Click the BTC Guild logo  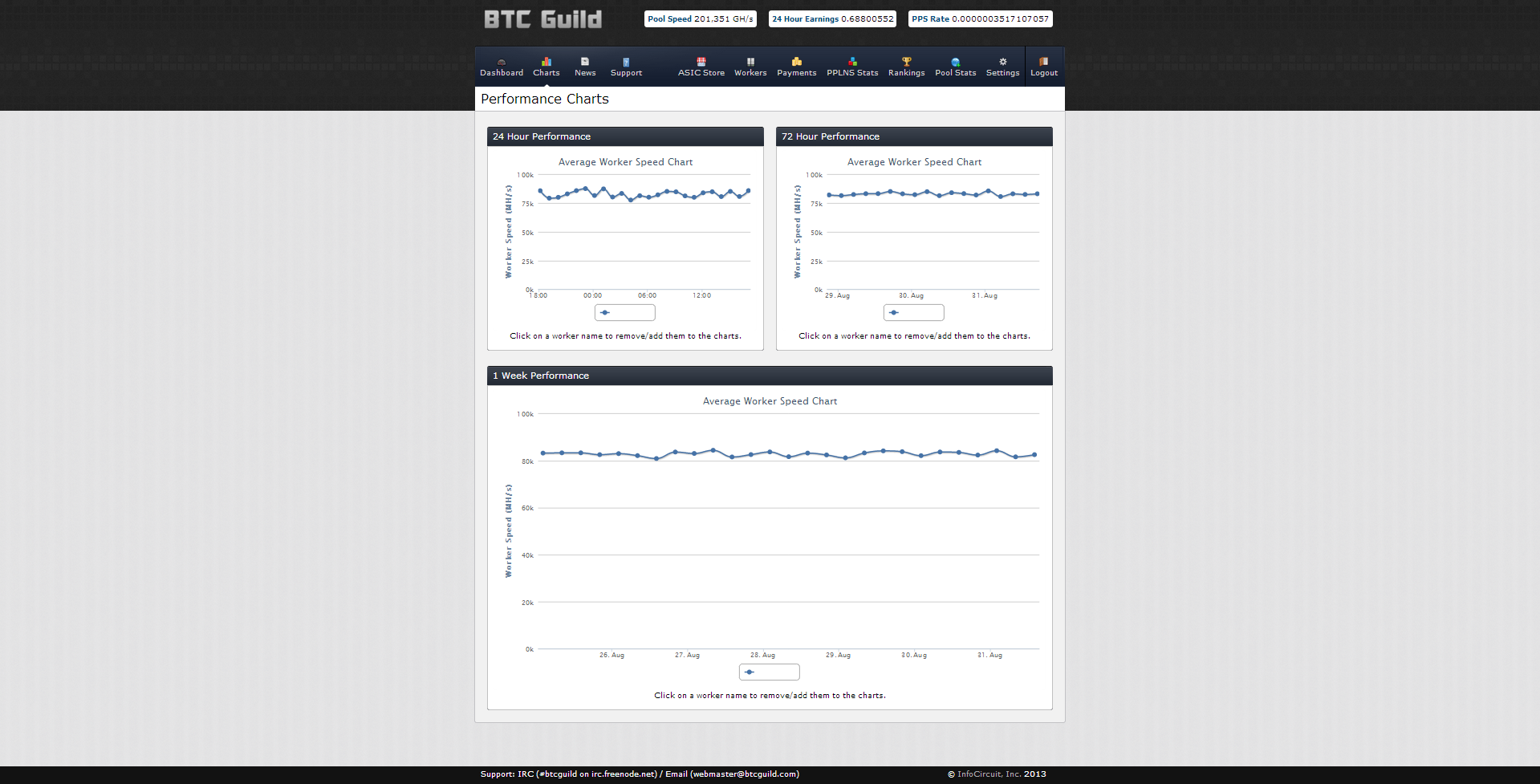[543, 19]
